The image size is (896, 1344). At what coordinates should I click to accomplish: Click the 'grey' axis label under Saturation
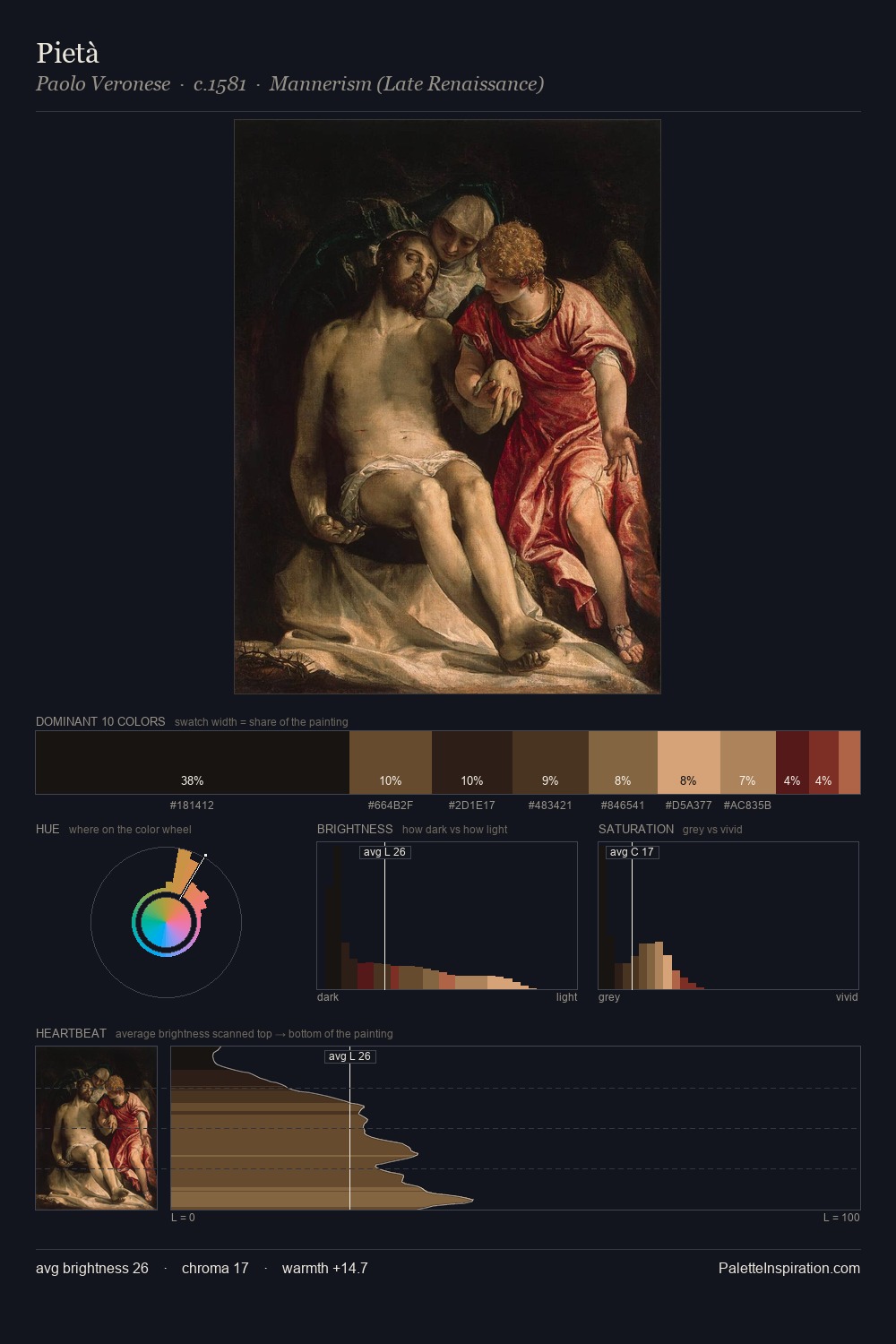[x=609, y=997]
